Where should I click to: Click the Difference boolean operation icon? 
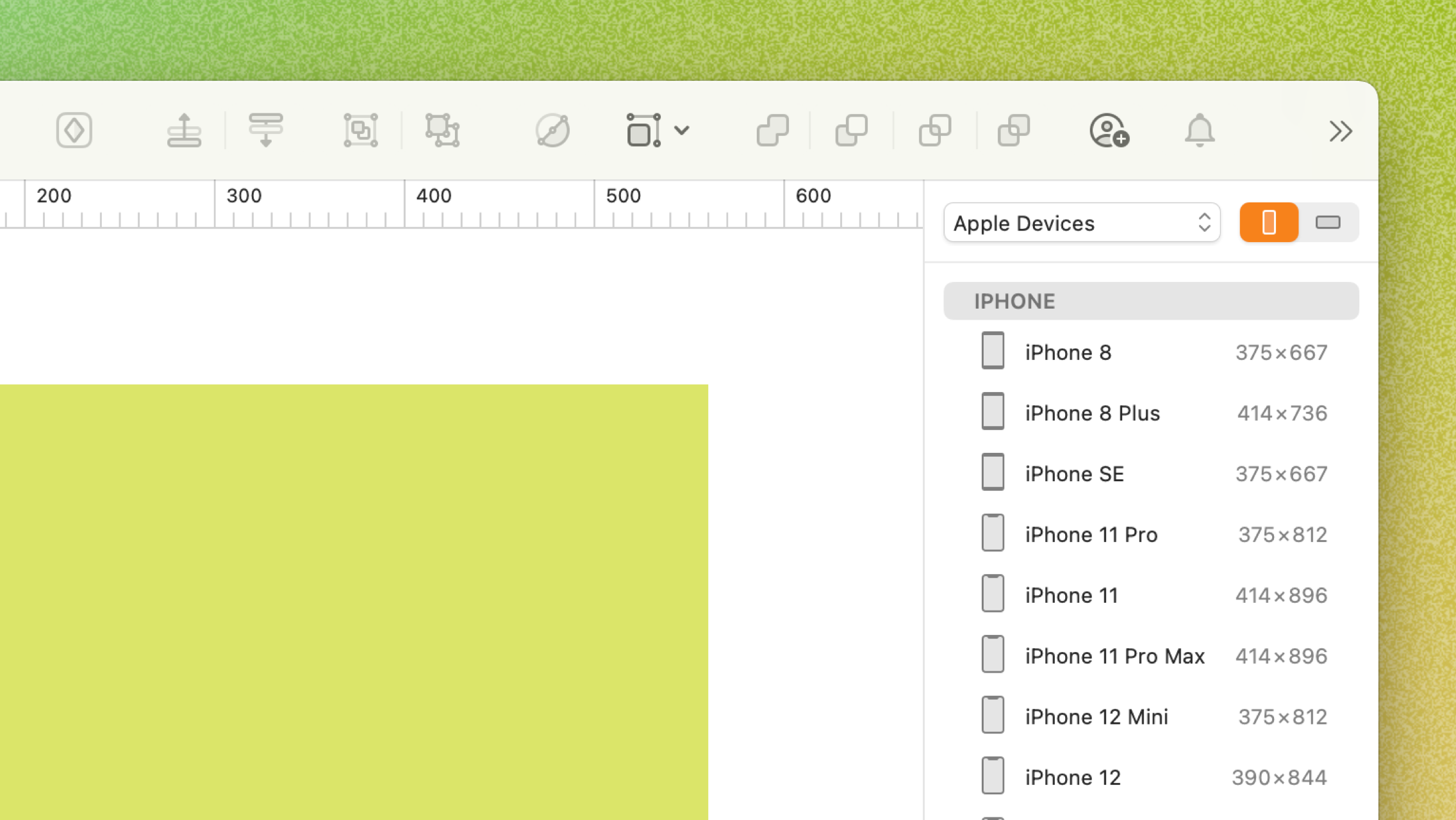1014,131
